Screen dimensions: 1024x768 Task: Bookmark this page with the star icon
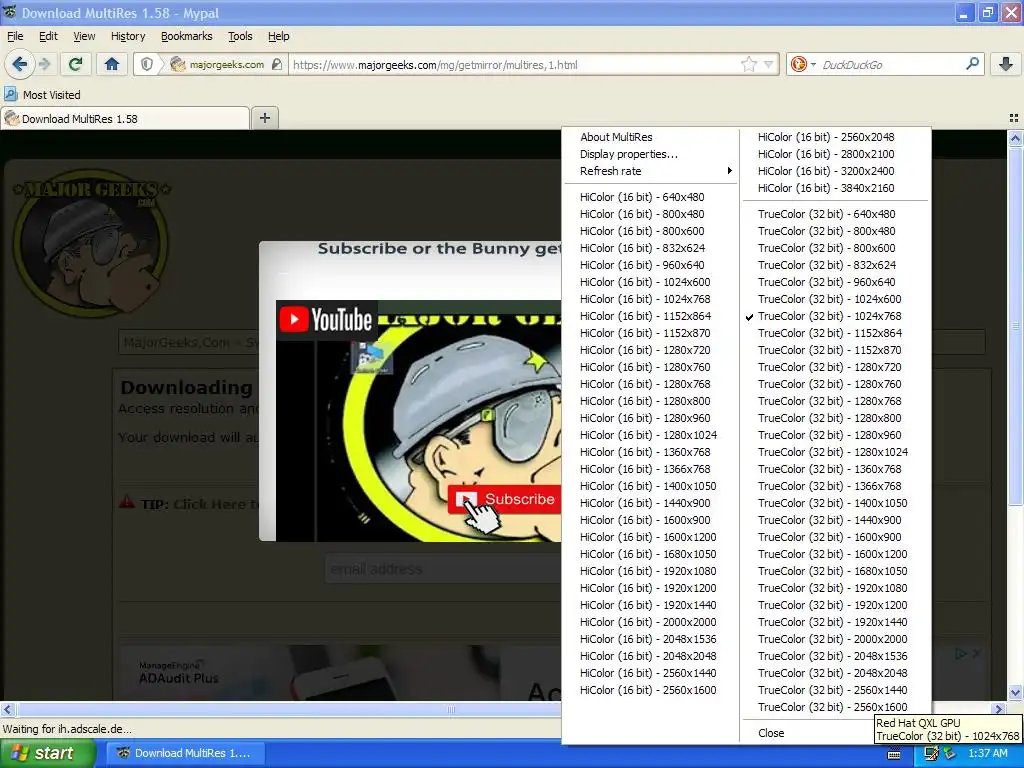[748, 64]
